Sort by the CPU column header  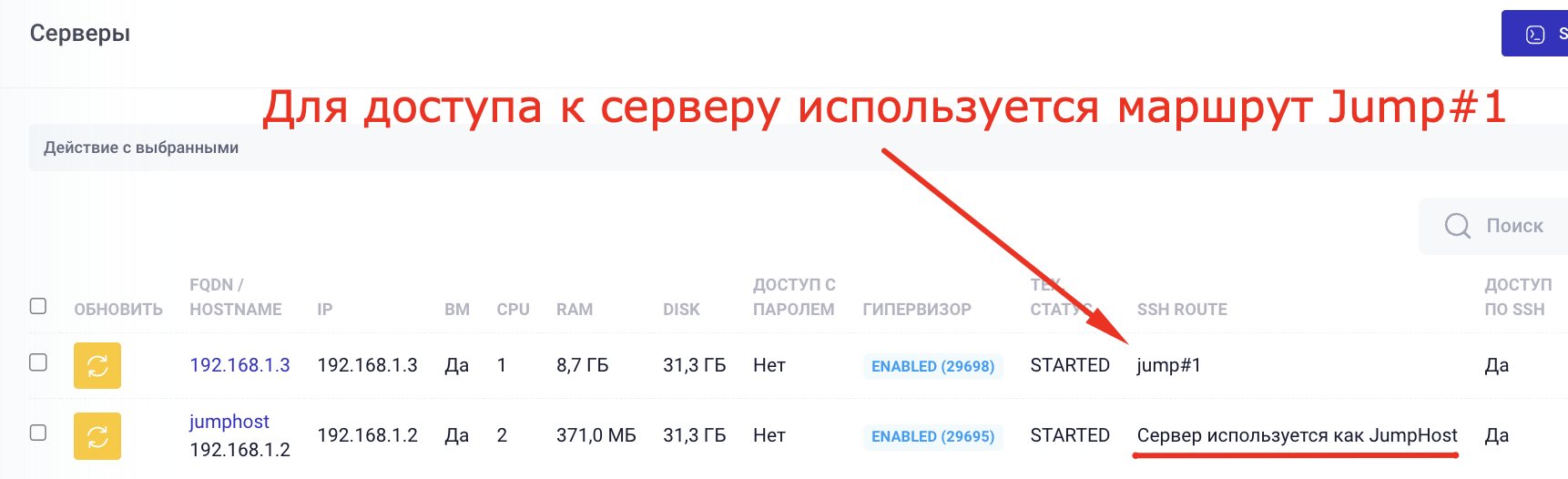pyautogui.click(x=513, y=310)
